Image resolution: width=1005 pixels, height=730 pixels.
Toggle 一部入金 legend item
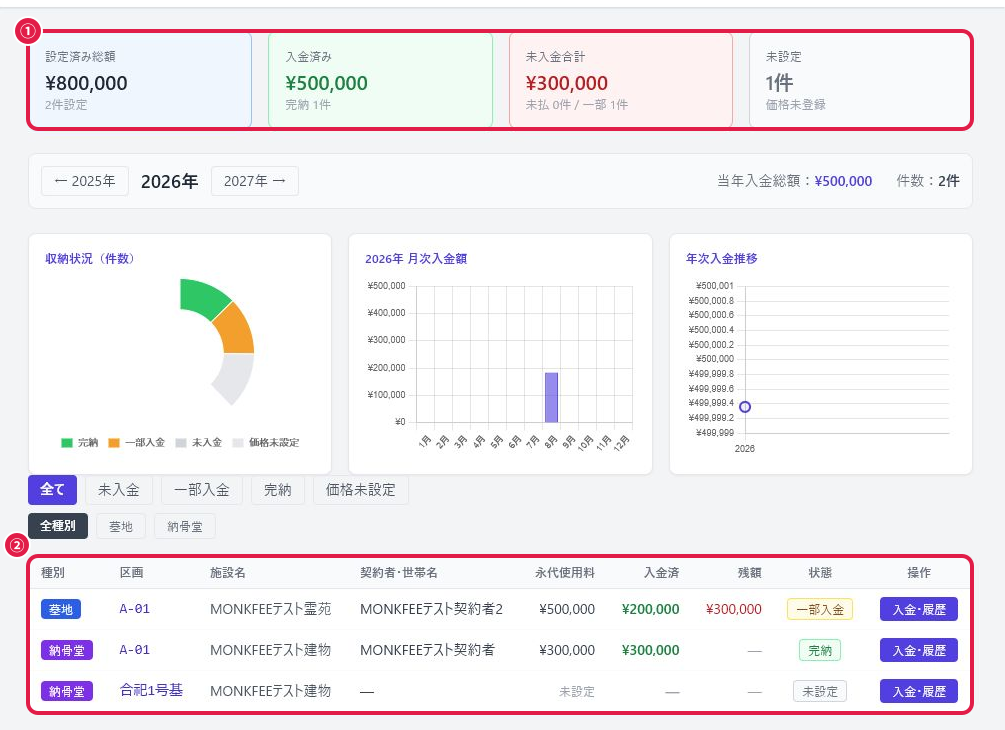(x=137, y=442)
